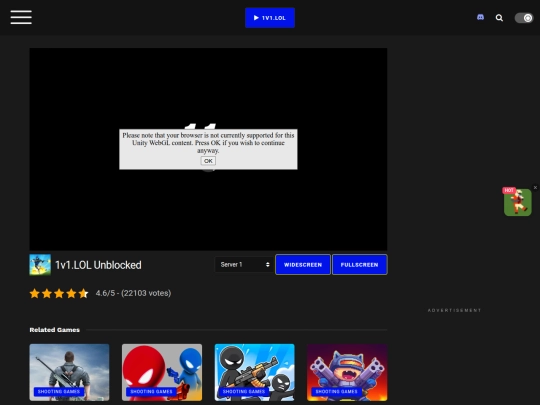Screen dimensions: 540x405
Task: Switch to widescreen mode
Action: tap(303, 264)
